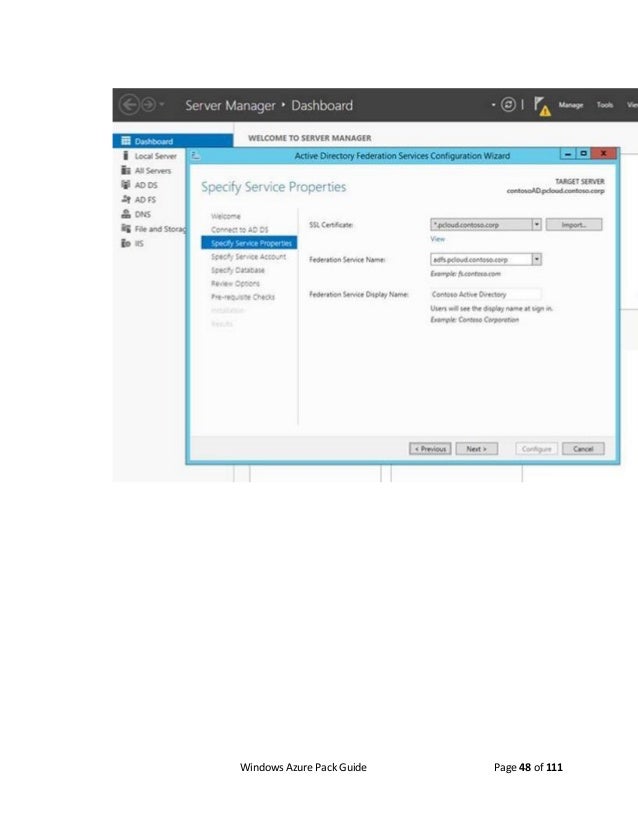Screen dimensions: 638x826
Task: Close the AD FS Configuration Wizard
Action: click(x=604, y=153)
